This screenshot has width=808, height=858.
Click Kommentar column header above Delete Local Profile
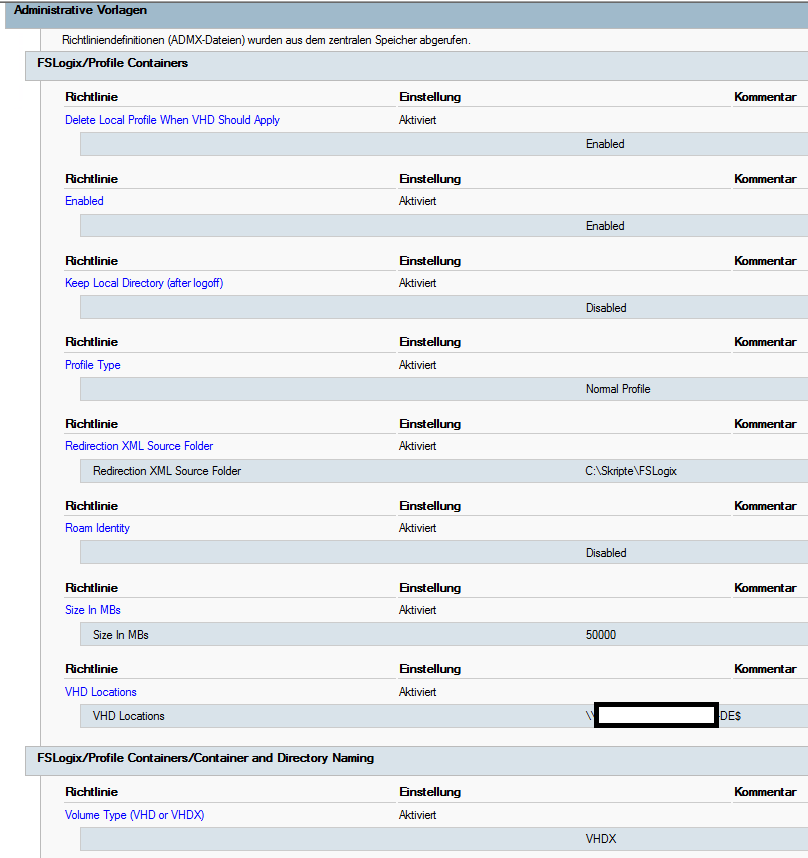765,97
